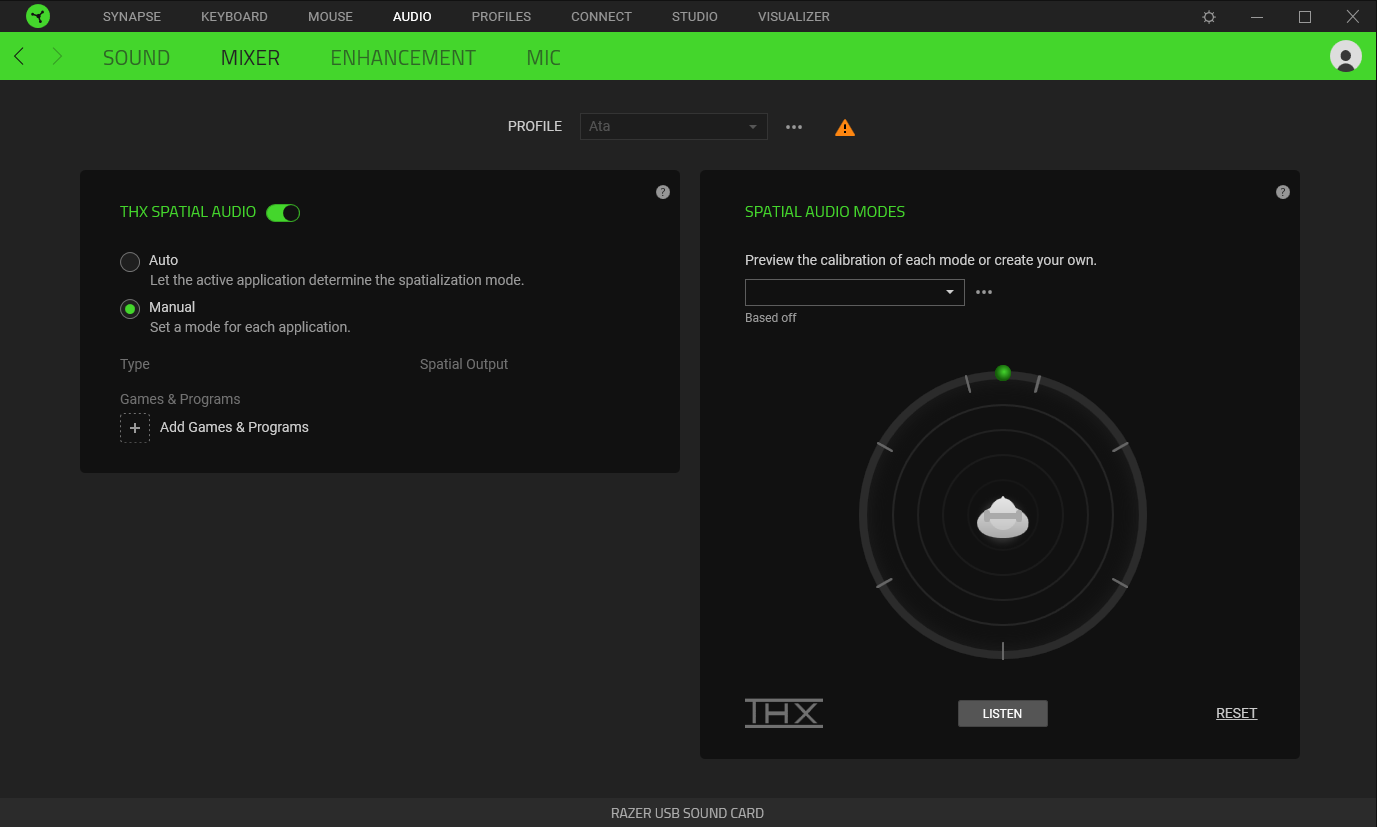Open Synapse settings gear icon

[1209, 17]
